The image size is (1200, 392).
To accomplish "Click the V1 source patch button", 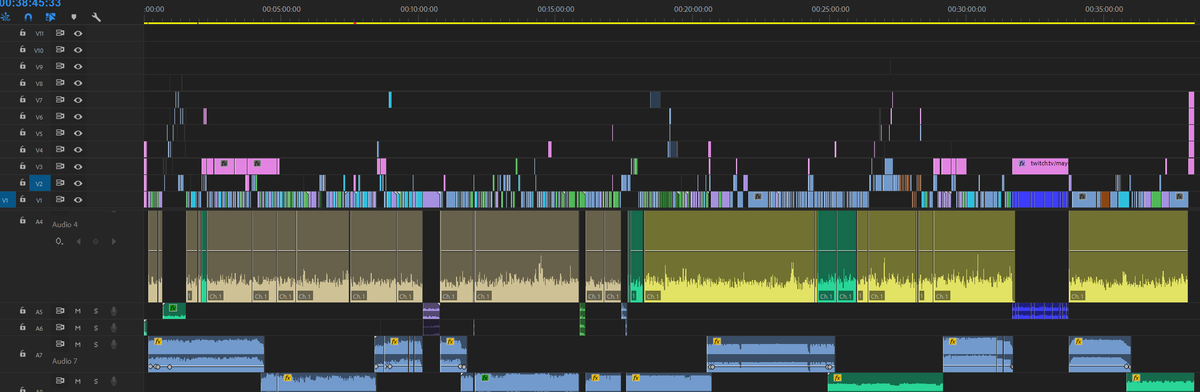I will 7,200.
